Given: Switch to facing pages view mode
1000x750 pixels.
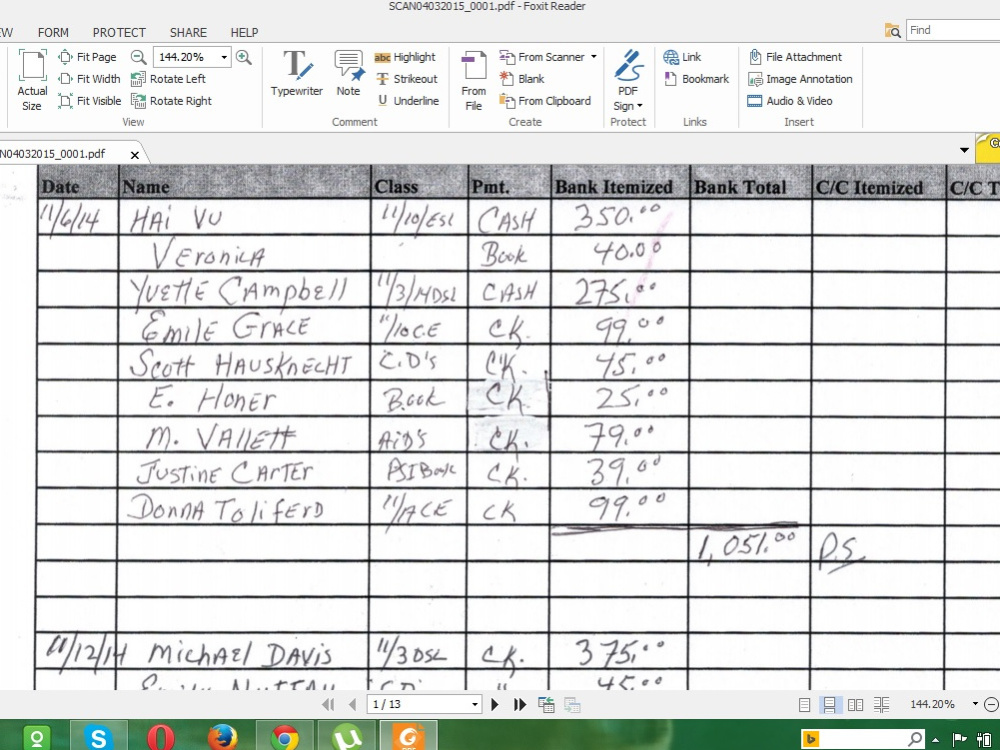Looking at the screenshot, I should click(x=855, y=704).
